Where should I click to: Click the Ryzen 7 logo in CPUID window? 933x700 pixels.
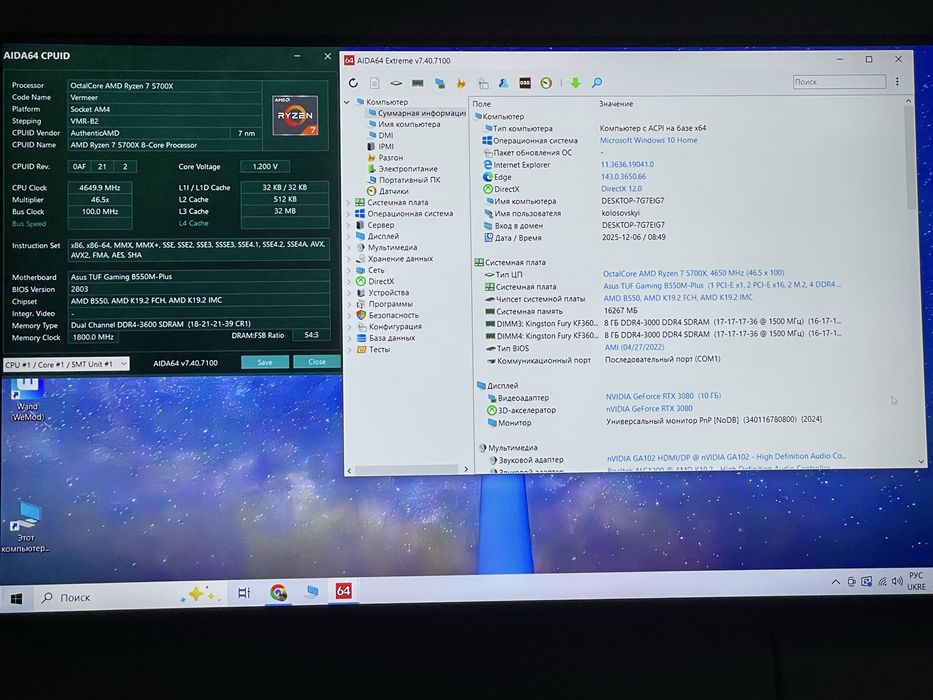(x=295, y=115)
